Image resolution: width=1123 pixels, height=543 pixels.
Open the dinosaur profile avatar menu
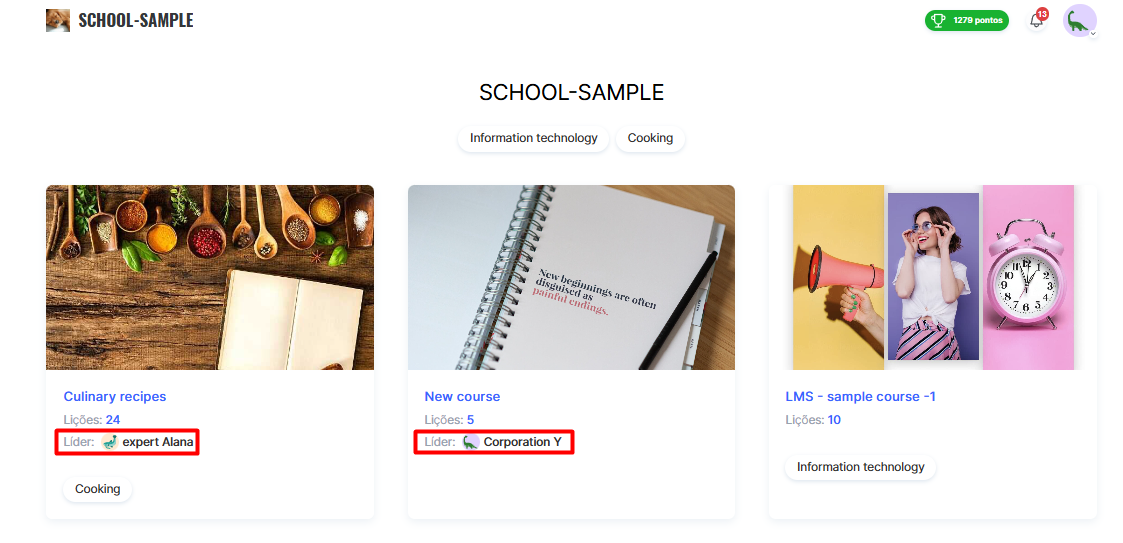point(1079,21)
